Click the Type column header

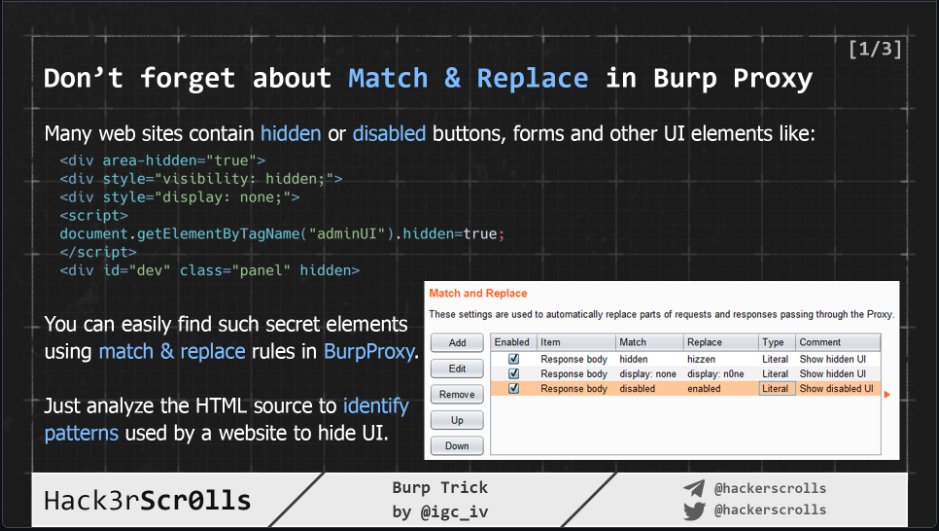[777, 342]
